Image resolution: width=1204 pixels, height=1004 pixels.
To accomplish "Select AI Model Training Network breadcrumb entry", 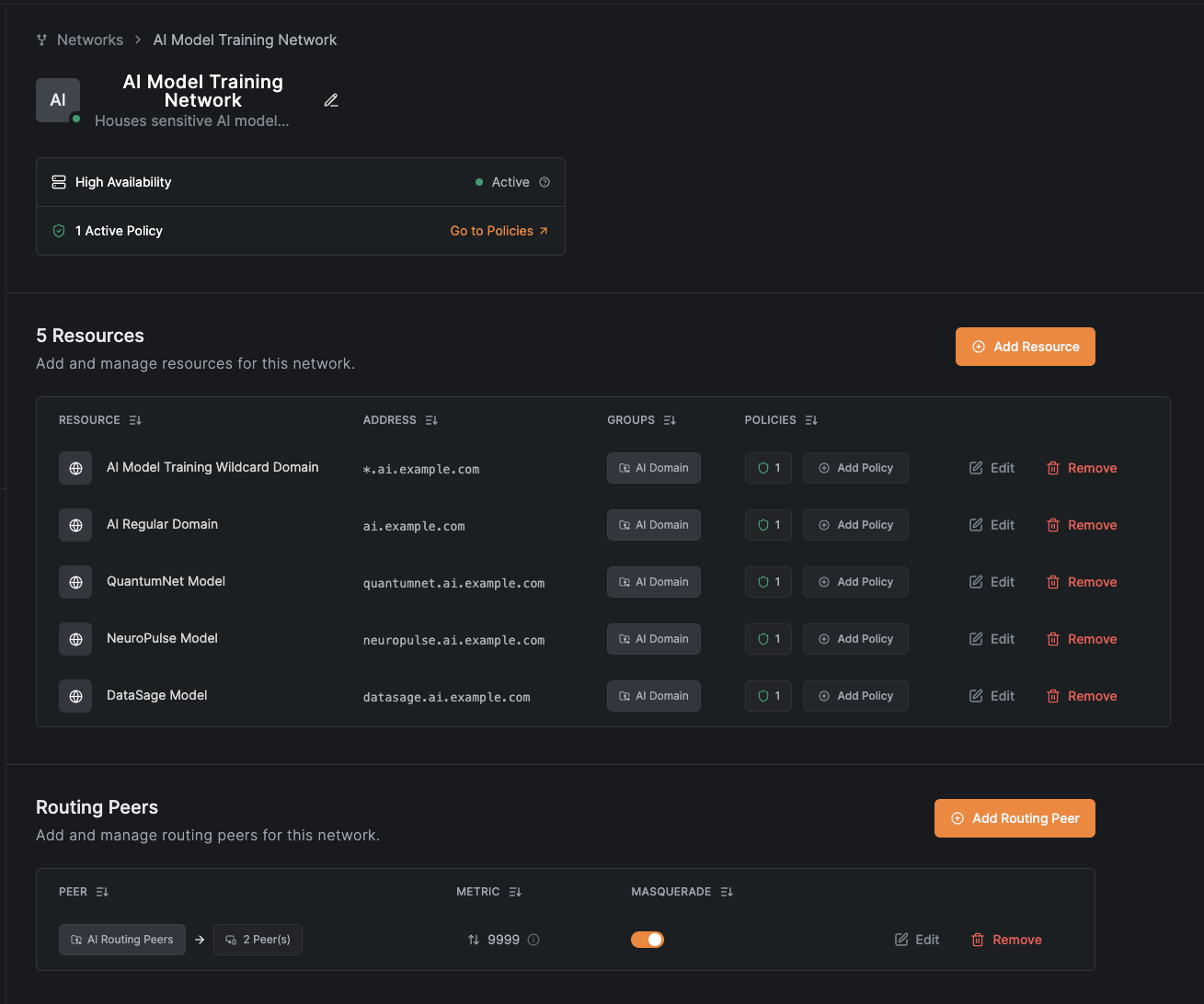I will pos(245,40).
